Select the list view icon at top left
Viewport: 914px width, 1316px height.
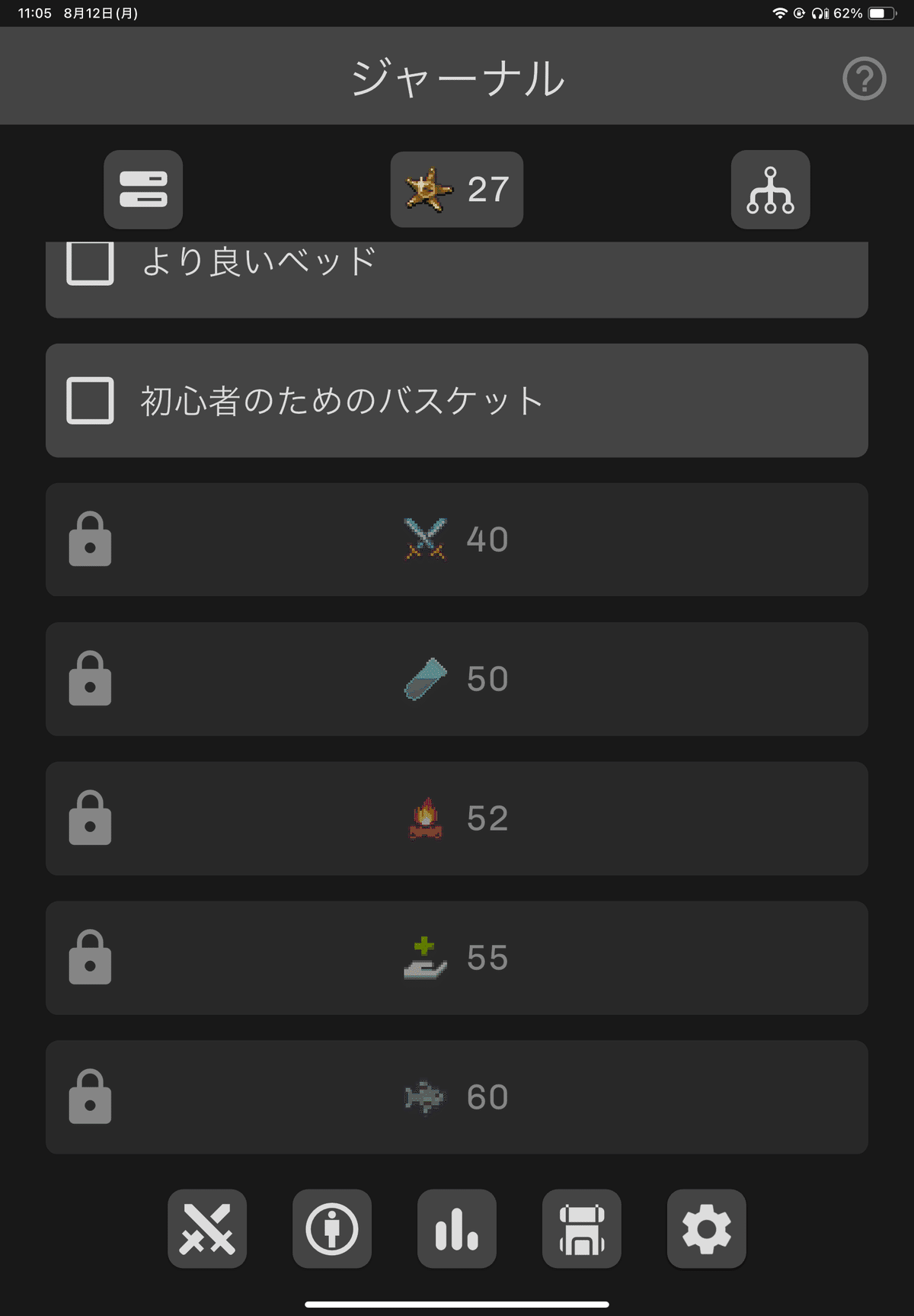(142, 190)
